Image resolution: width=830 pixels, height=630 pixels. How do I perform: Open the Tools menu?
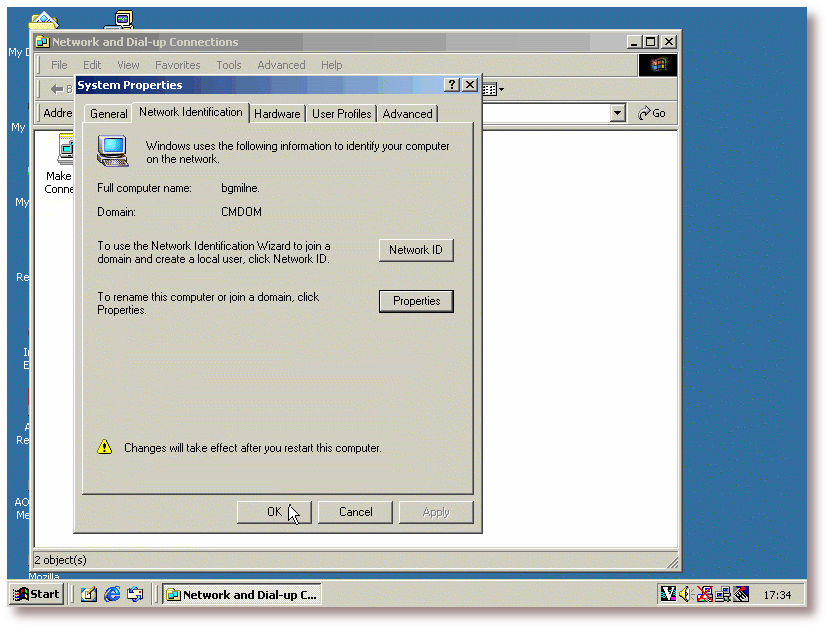(229, 65)
